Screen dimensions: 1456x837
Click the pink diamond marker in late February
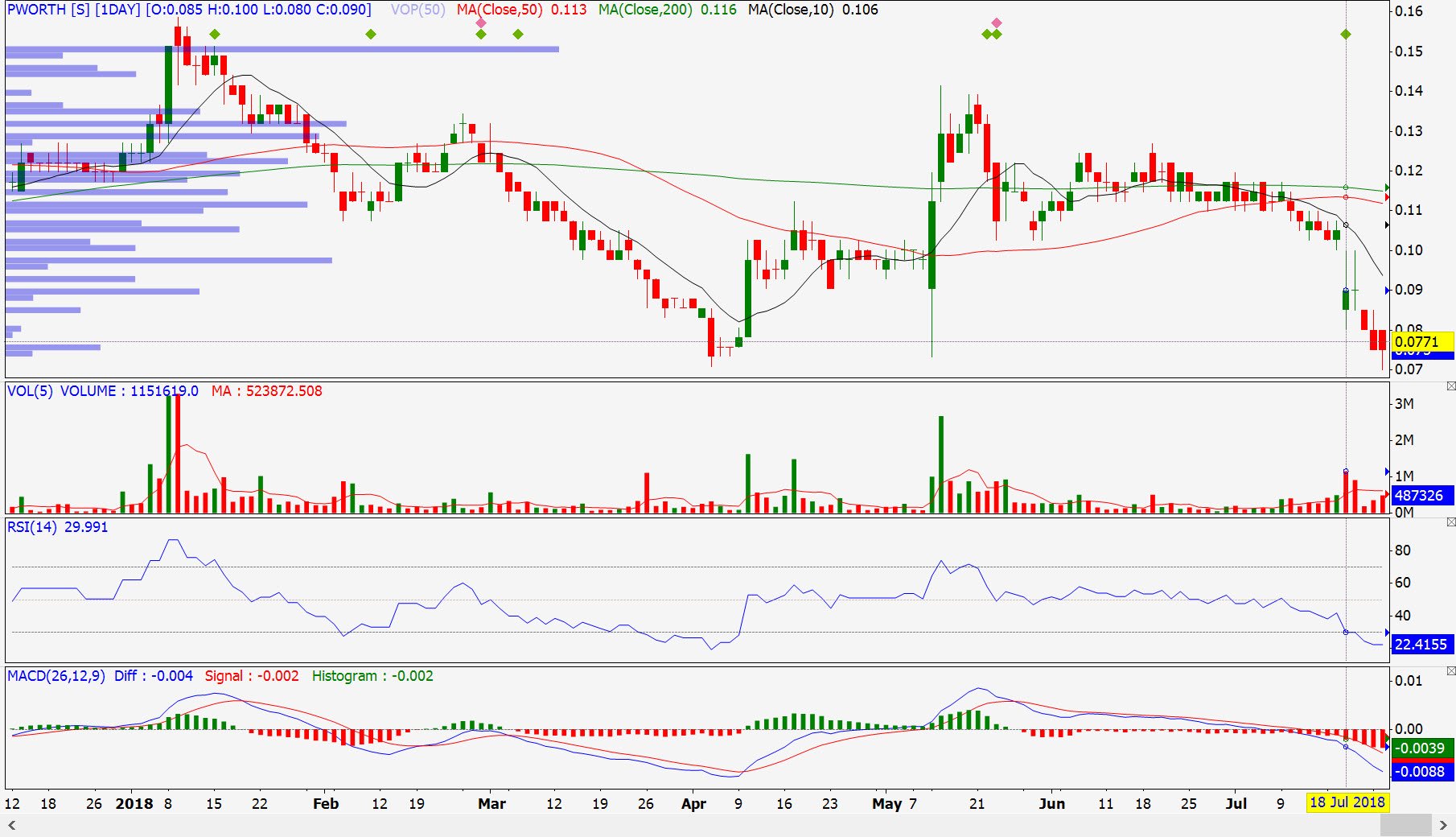coord(481,23)
